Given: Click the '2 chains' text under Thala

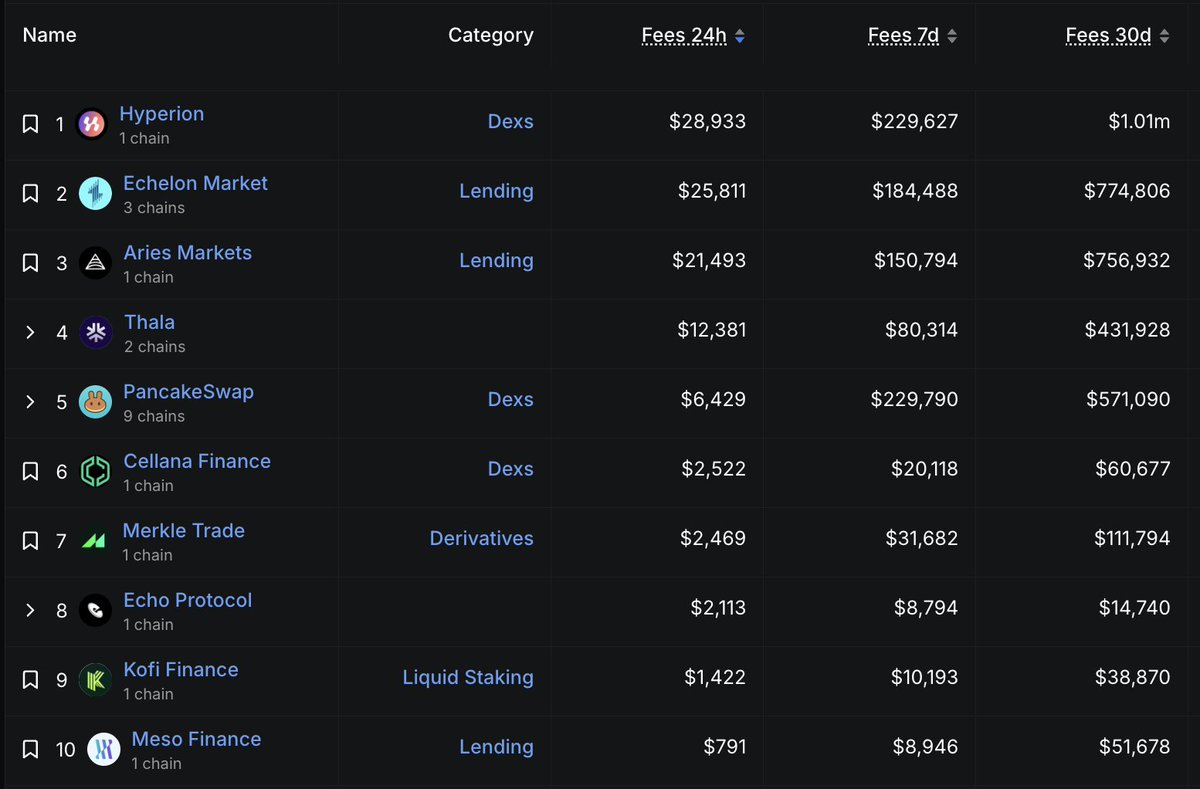Looking at the screenshot, I should tap(155, 347).
